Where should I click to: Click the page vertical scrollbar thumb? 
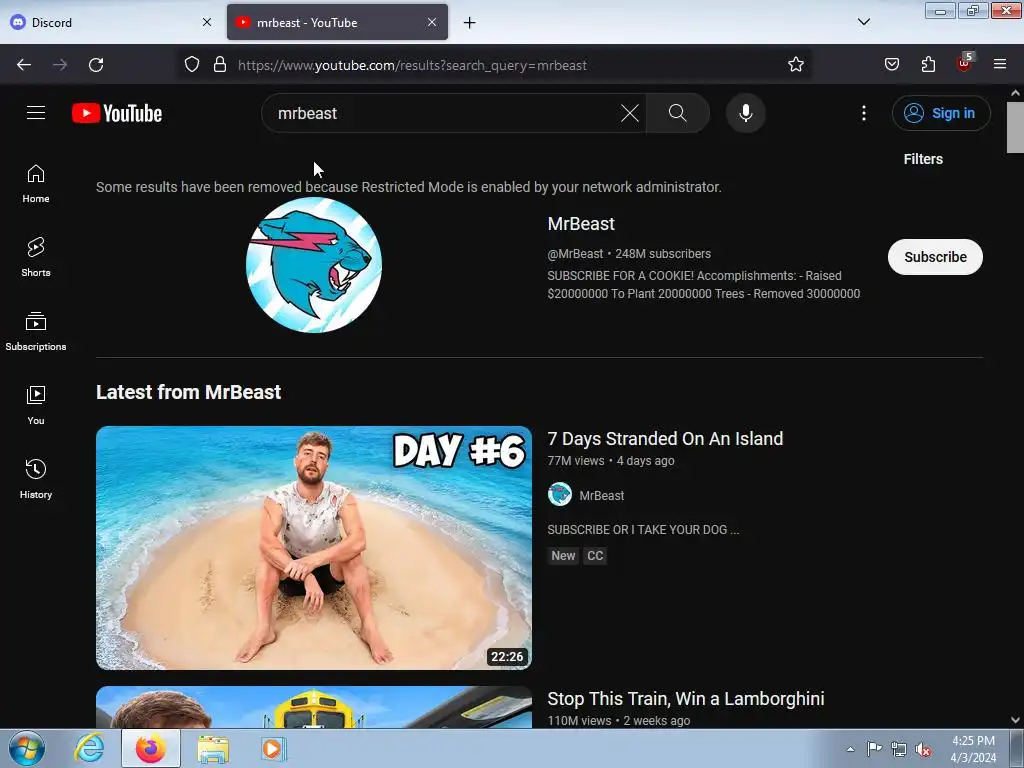coord(1015,127)
